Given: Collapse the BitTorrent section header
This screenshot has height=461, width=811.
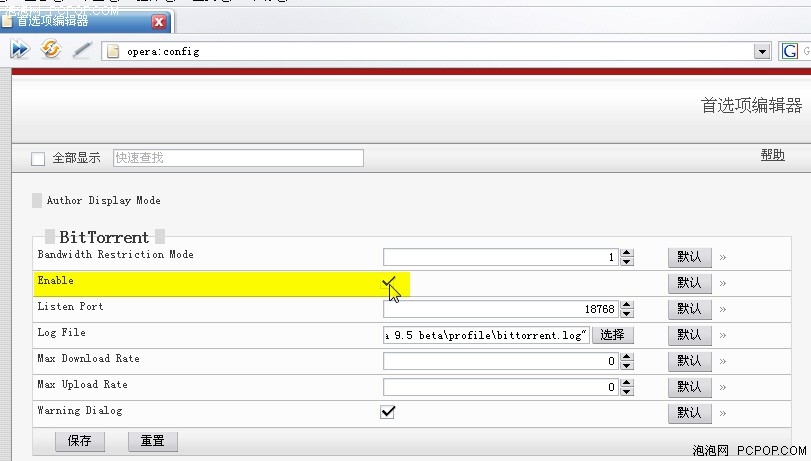Looking at the screenshot, I should 103,237.
